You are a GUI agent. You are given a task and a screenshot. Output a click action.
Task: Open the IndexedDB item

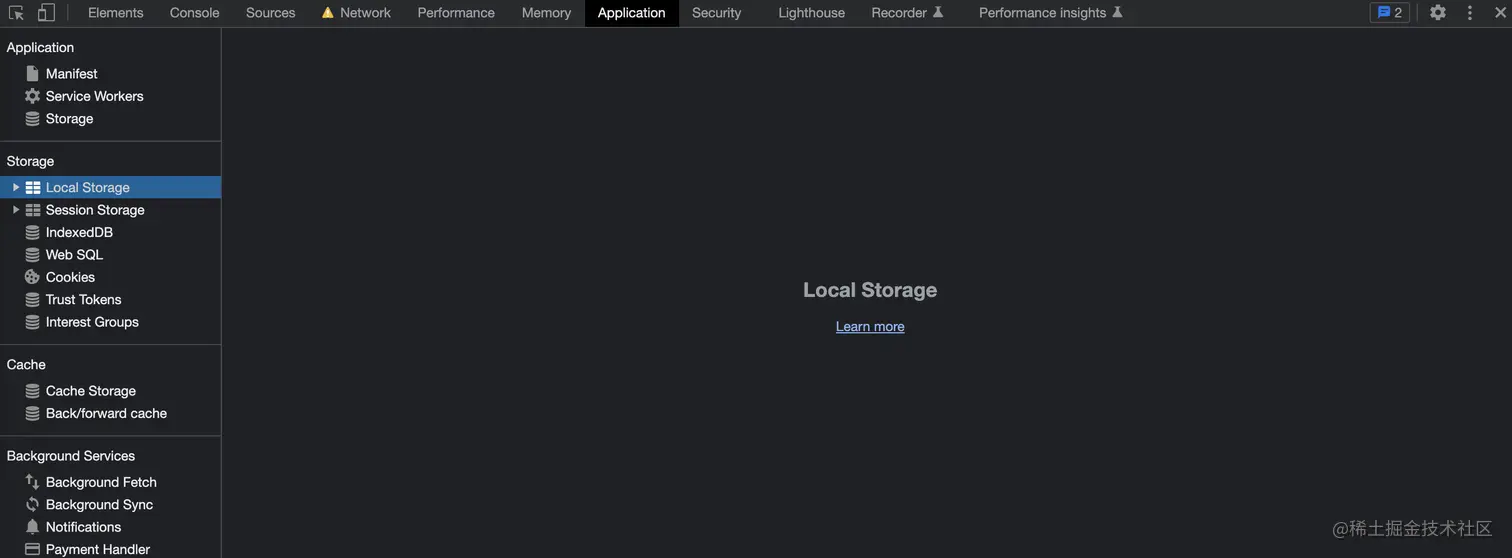point(110,232)
